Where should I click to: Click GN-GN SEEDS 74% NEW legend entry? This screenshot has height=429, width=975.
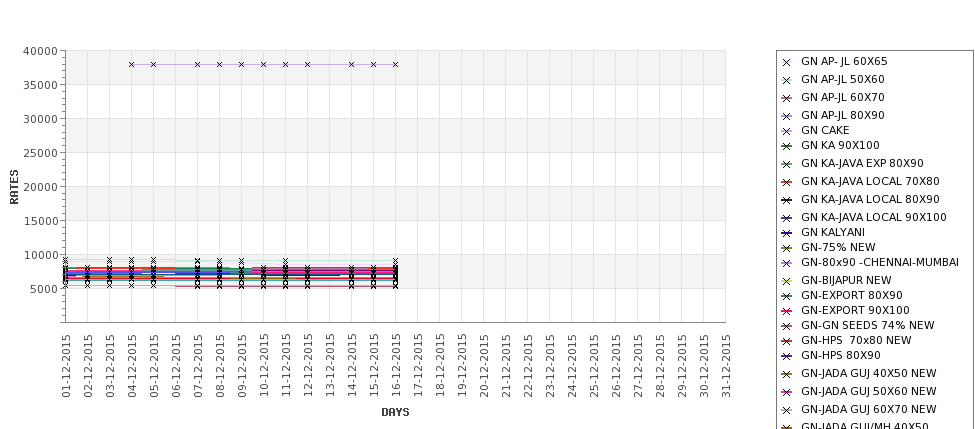point(867,325)
